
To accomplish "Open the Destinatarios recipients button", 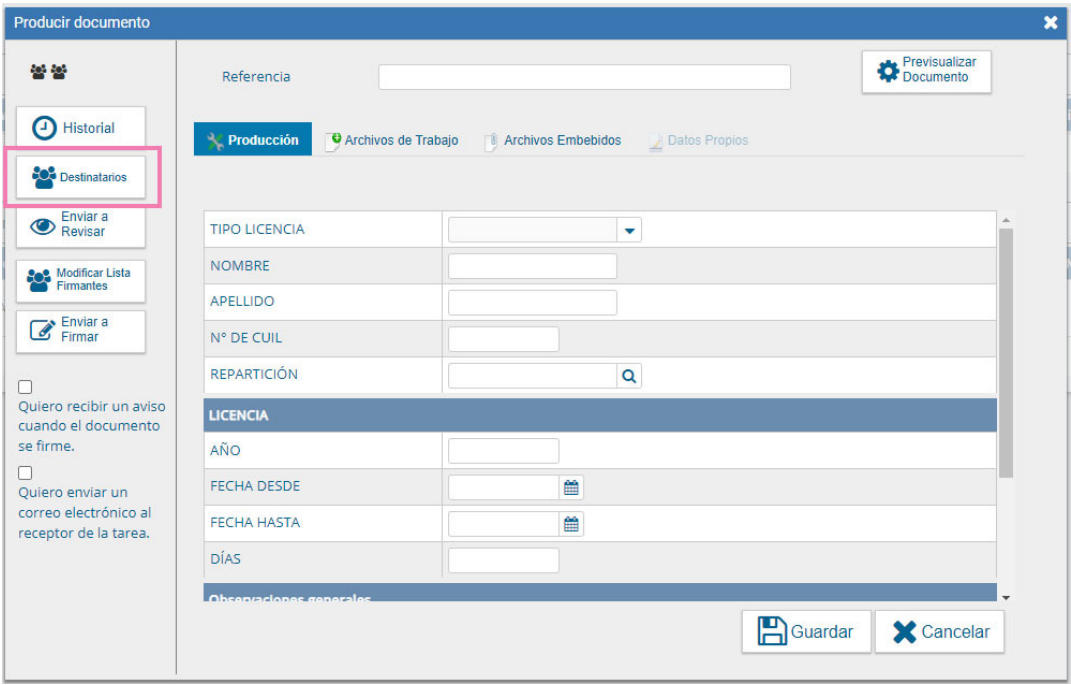I will coord(80,178).
